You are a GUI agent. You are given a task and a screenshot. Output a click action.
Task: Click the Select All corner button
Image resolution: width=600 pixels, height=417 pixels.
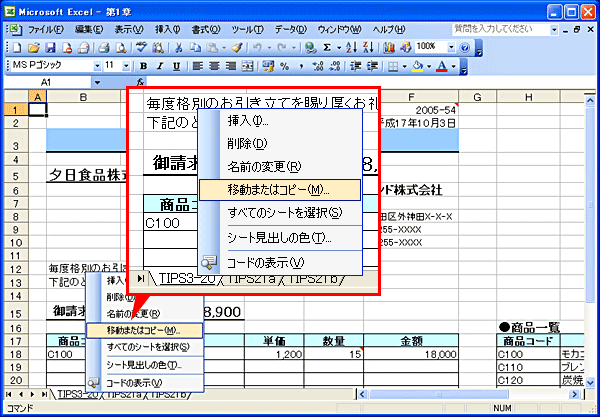point(15,97)
